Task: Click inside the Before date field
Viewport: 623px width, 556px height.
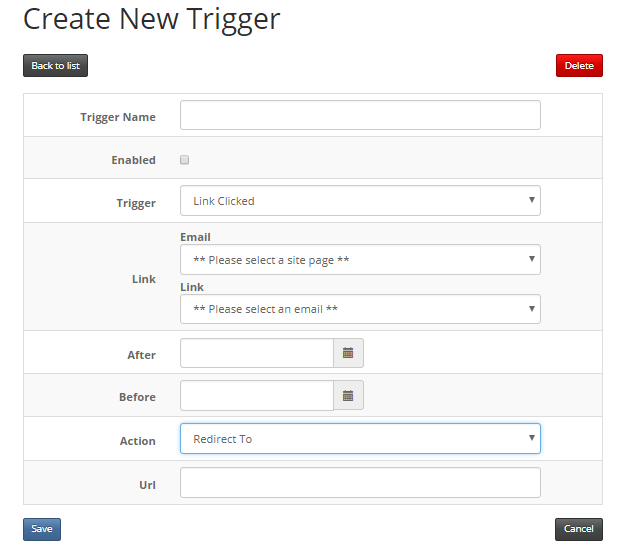Action: [257, 395]
